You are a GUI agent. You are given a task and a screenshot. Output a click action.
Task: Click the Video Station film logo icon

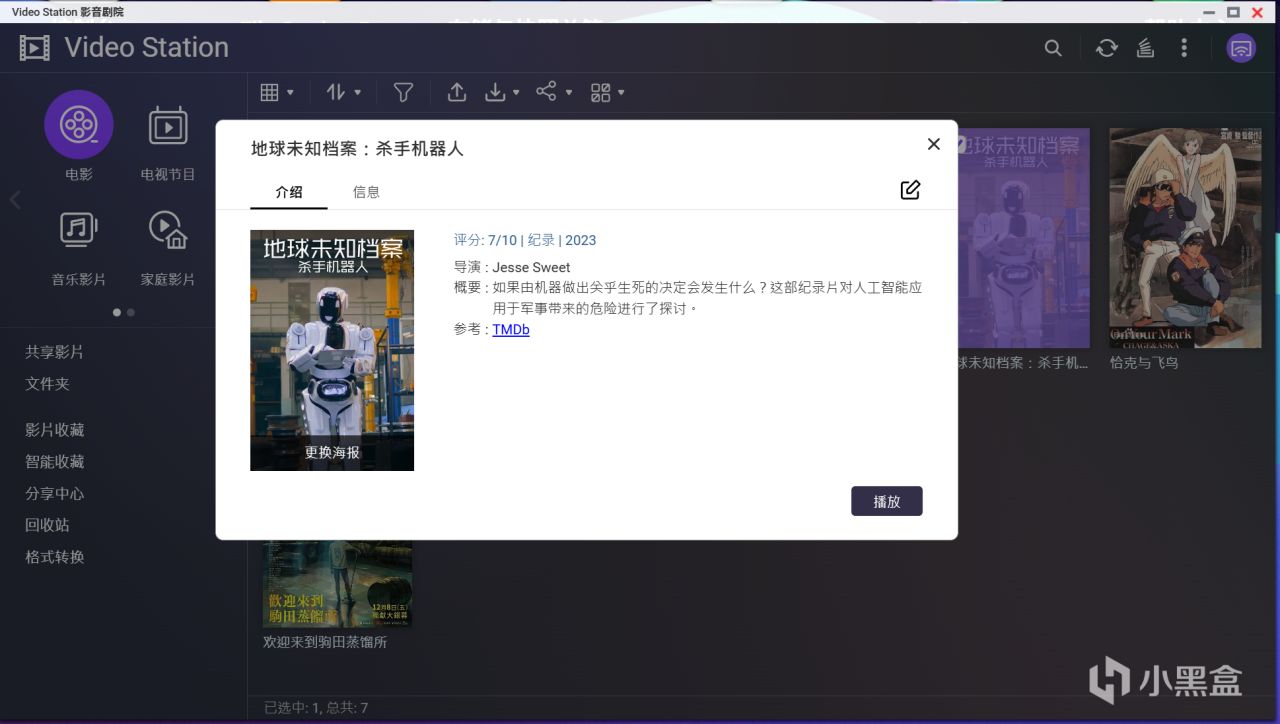coord(34,48)
